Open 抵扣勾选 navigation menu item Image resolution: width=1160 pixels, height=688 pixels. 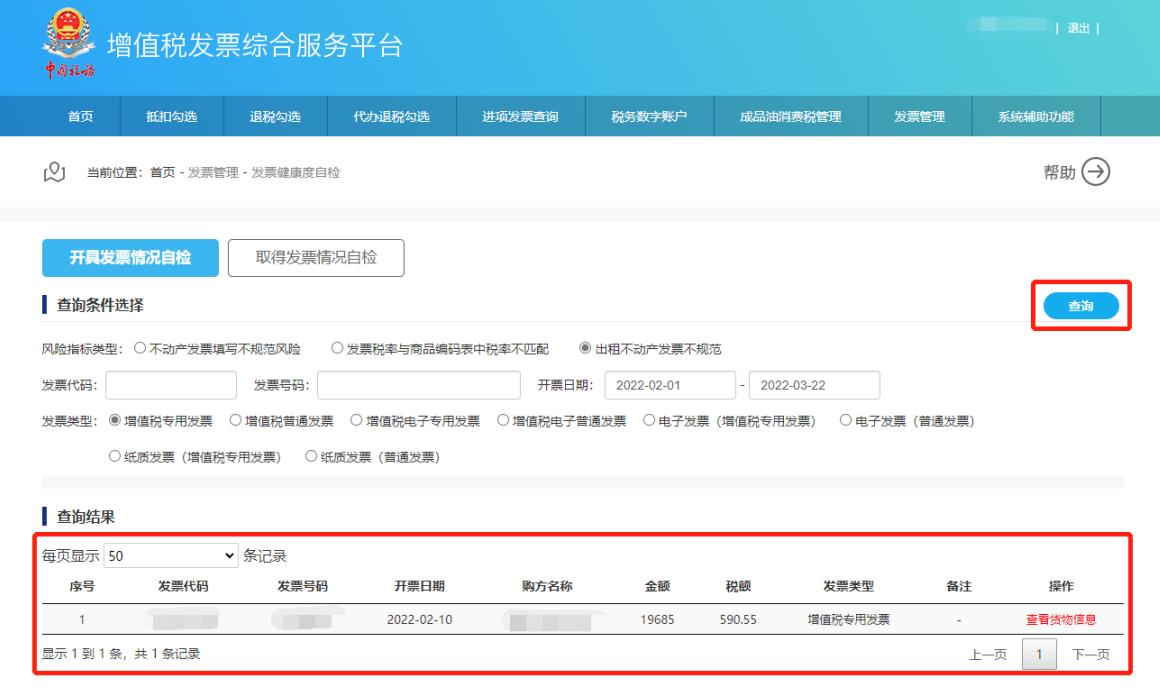pos(171,117)
